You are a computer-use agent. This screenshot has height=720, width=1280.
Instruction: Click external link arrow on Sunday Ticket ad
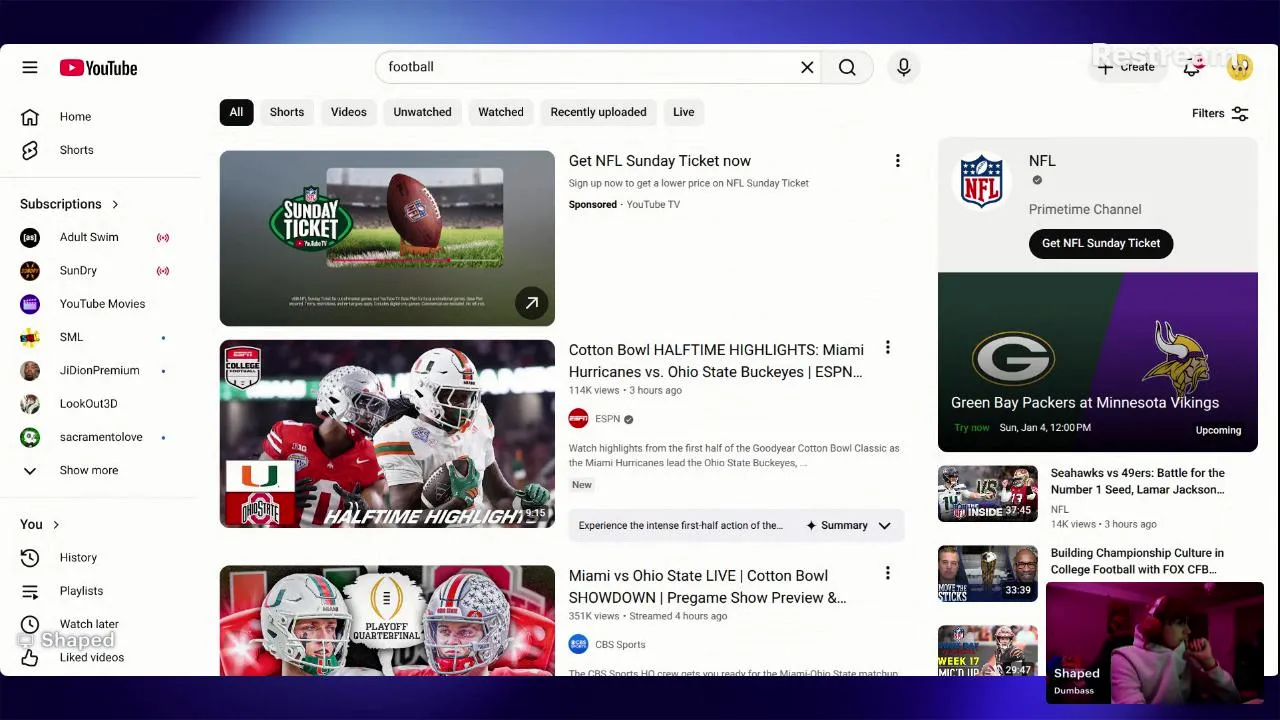(x=532, y=303)
